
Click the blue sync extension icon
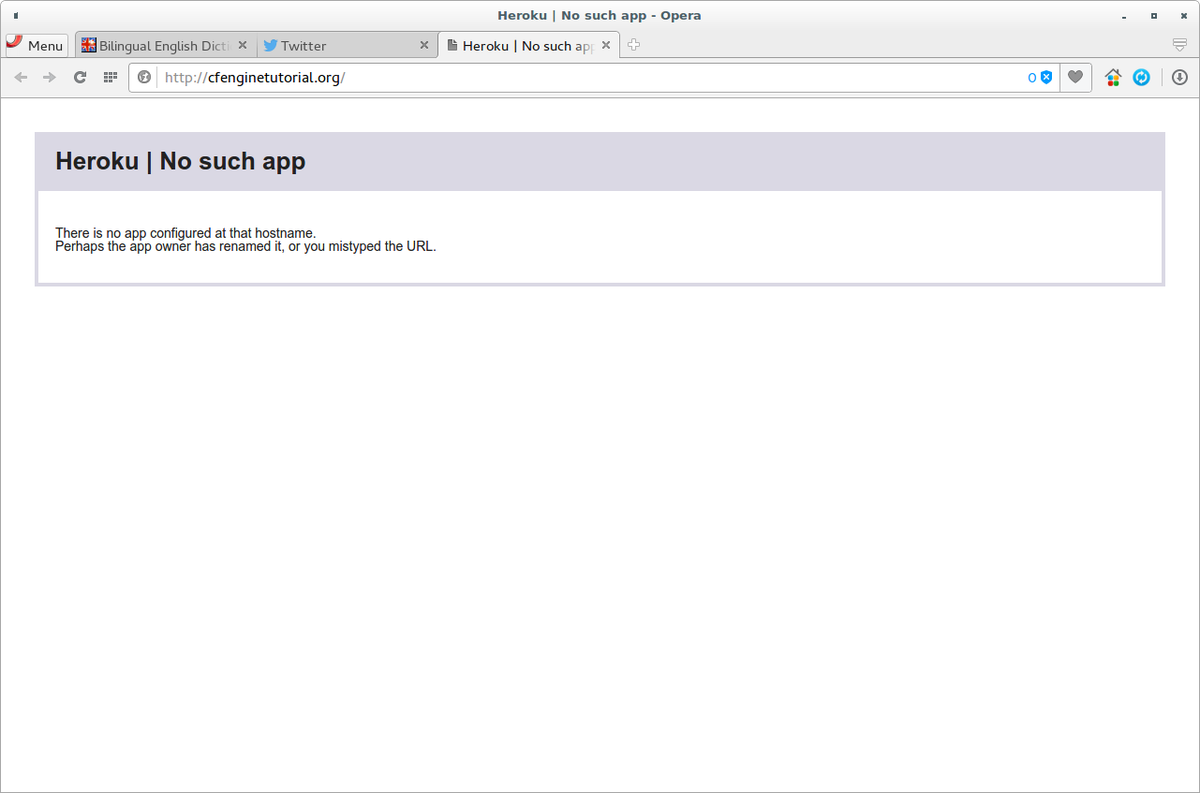coord(1141,77)
